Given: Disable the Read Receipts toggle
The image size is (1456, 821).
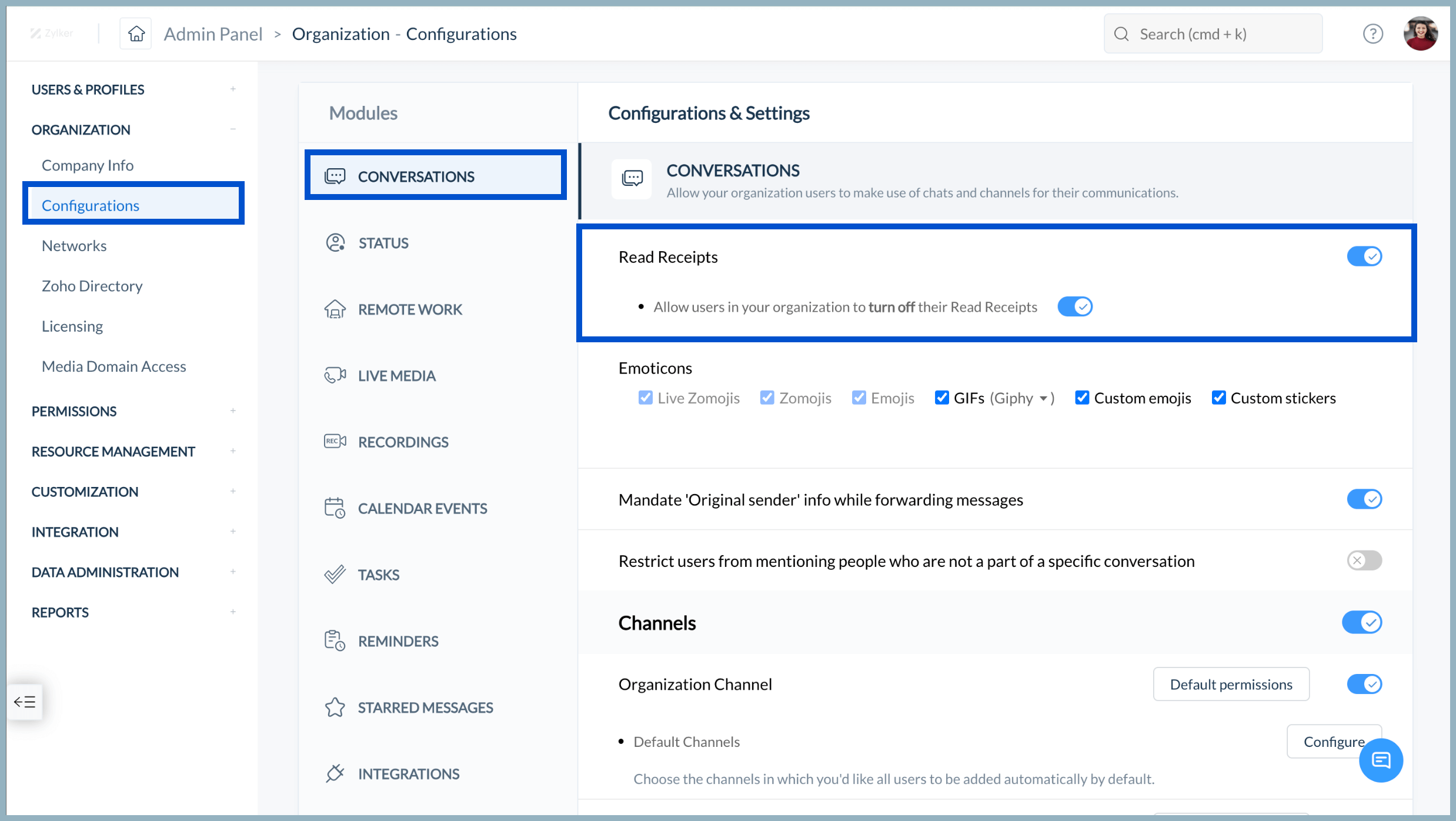Looking at the screenshot, I should 1364,256.
